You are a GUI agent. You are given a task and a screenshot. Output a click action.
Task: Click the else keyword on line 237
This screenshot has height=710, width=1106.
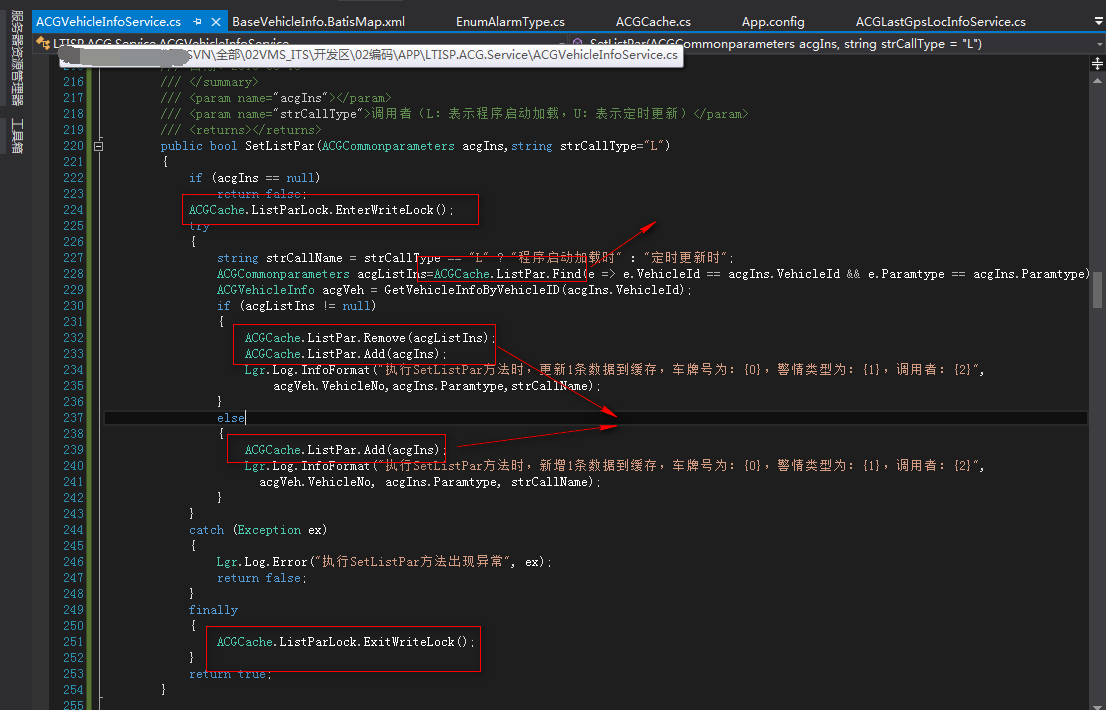pyautogui.click(x=231, y=418)
